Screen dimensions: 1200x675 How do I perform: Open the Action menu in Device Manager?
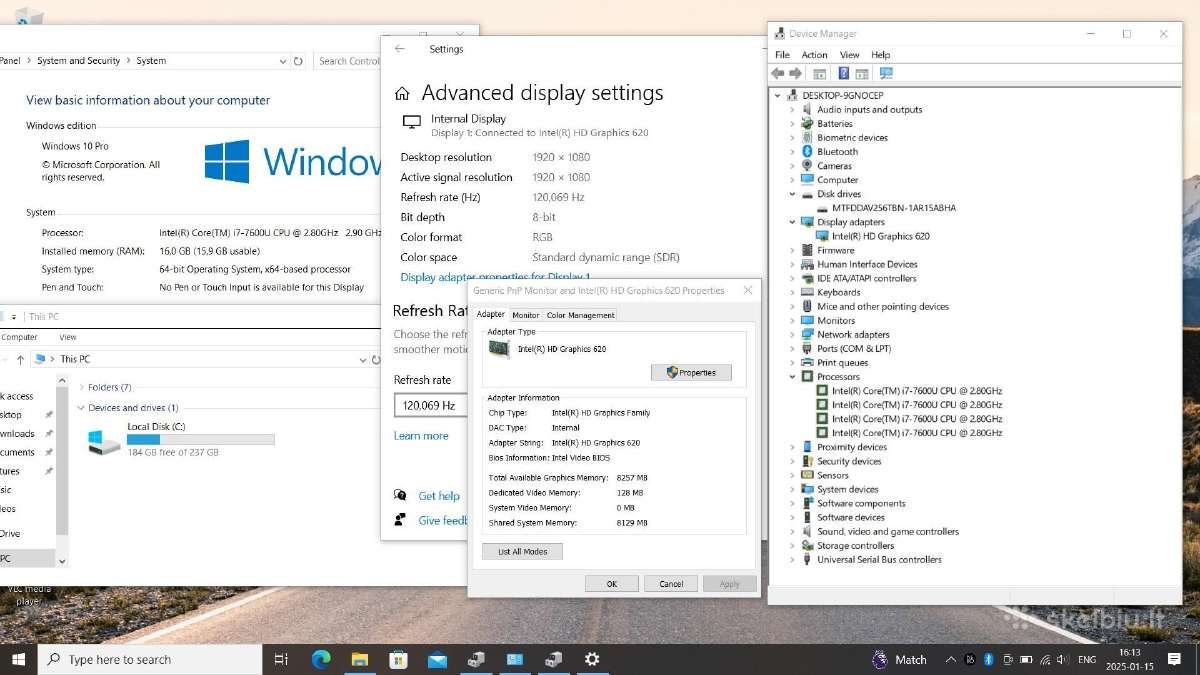814,55
